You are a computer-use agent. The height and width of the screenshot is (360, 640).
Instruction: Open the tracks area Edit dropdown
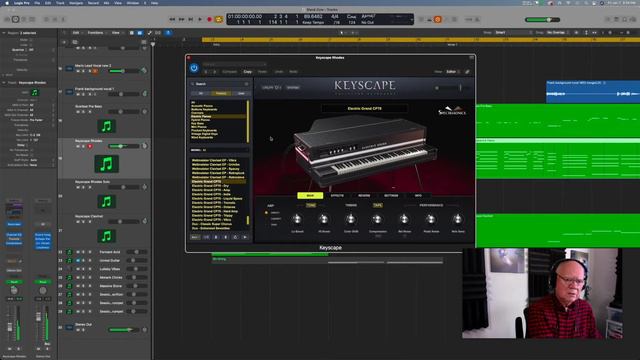coord(77,33)
